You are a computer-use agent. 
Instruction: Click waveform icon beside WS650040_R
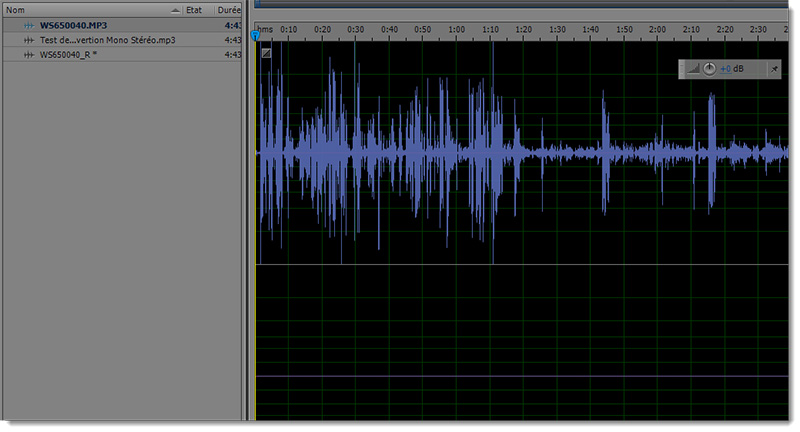pos(29,55)
